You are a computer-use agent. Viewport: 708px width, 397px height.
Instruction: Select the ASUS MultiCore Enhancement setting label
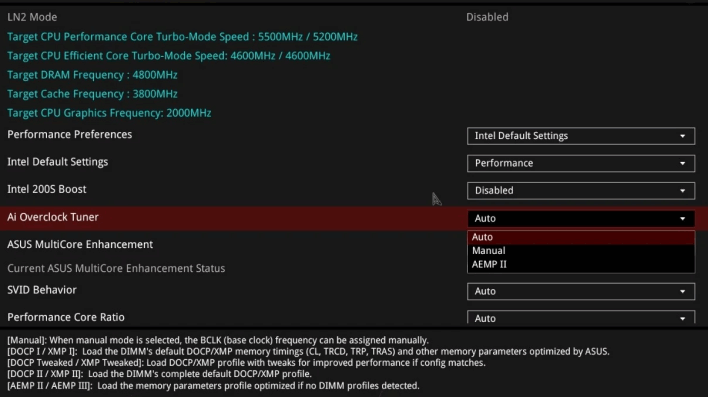pyautogui.click(x=80, y=244)
